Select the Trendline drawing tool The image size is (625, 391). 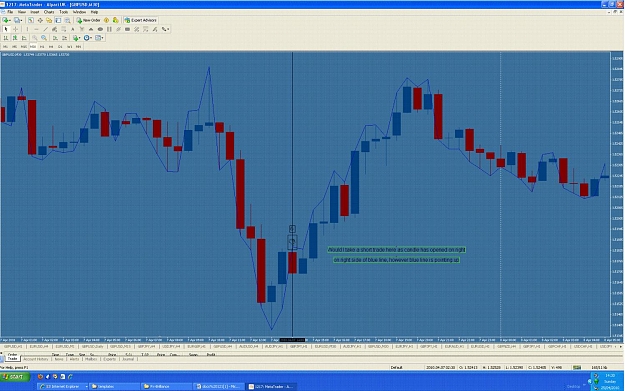pos(45,29)
